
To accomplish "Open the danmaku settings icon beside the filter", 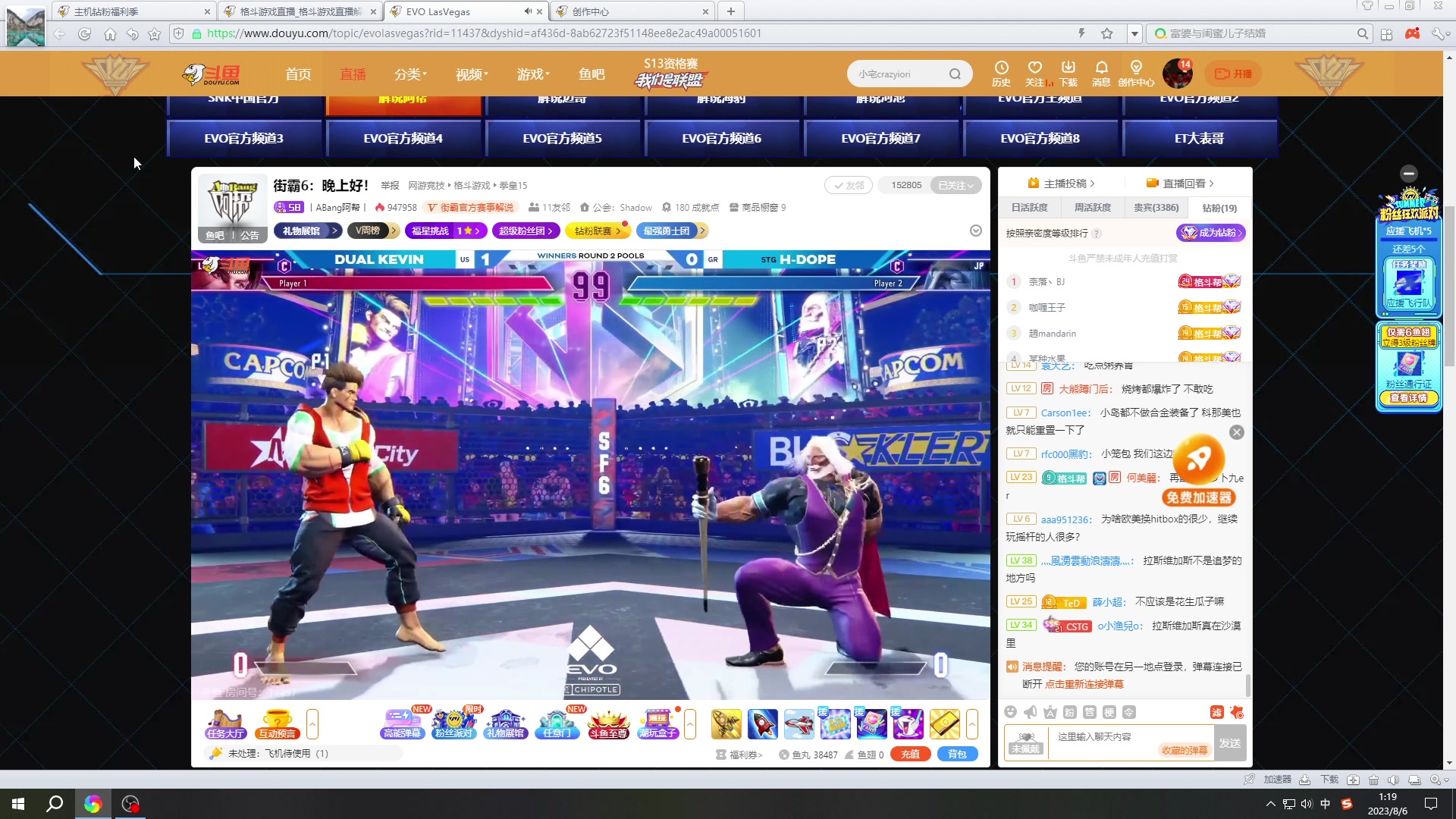I will pyautogui.click(x=1237, y=712).
